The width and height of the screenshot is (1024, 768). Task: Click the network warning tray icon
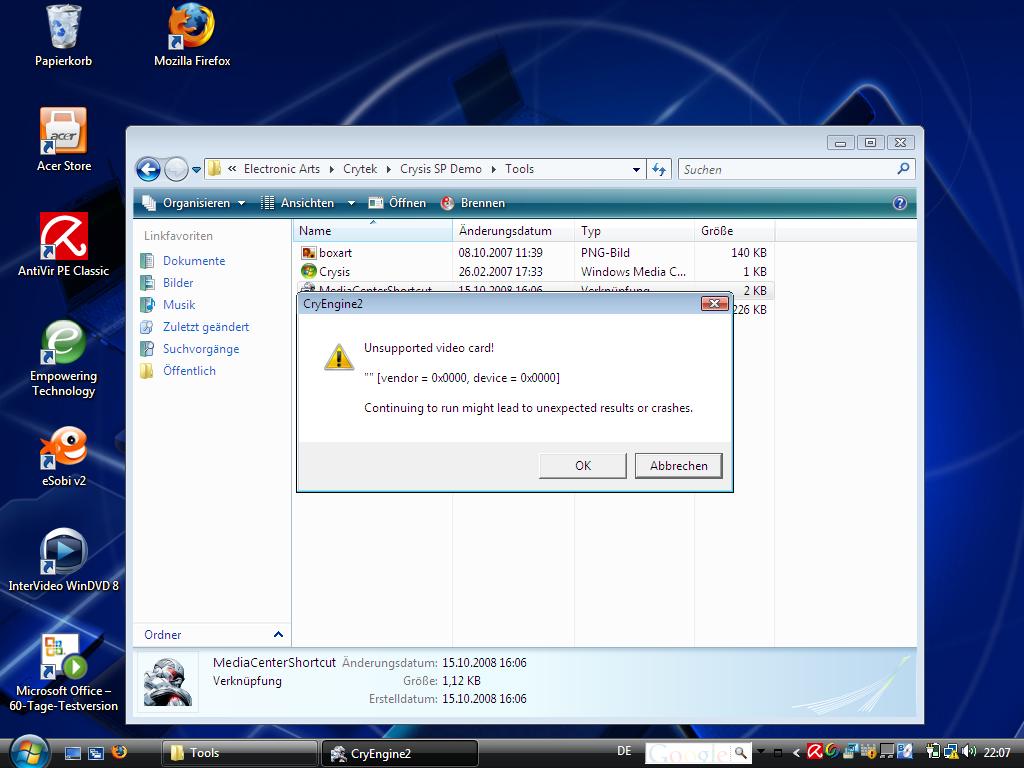pyautogui.click(x=951, y=752)
